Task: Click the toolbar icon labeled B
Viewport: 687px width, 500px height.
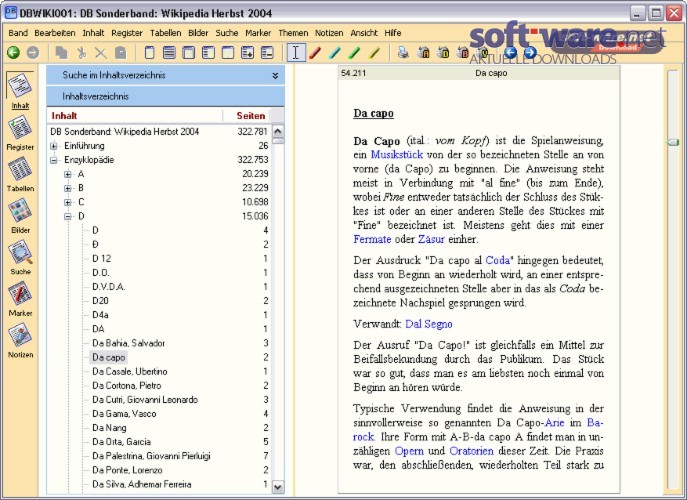Action: pyautogui.click(x=463, y=53)
